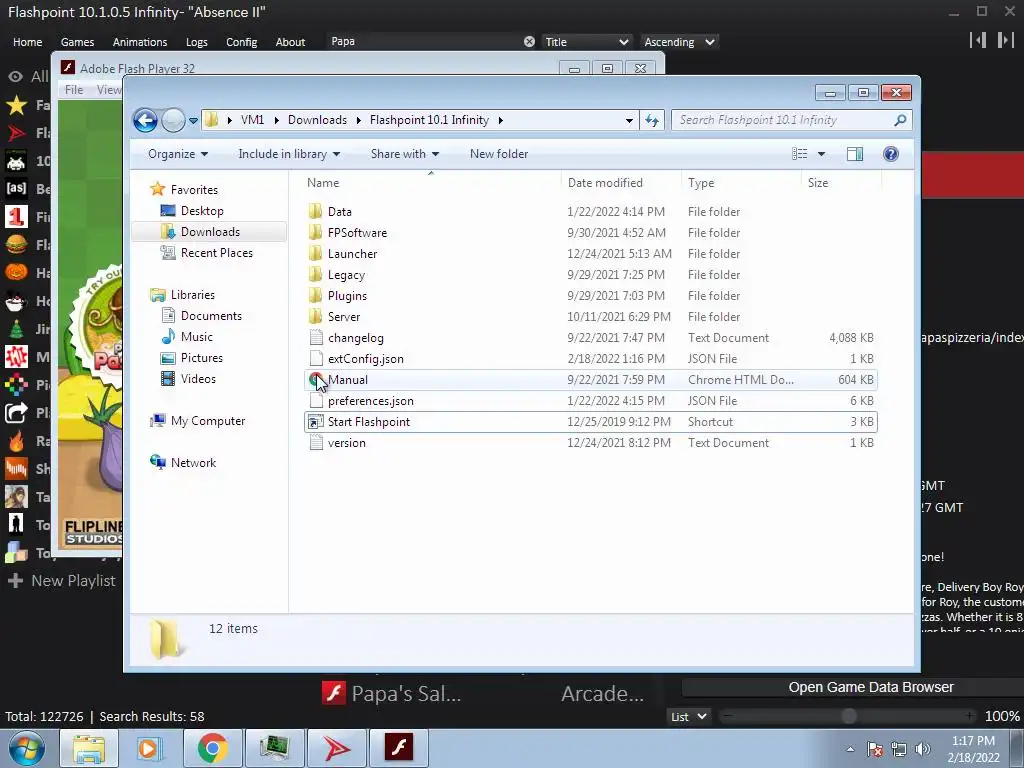
Task: Open the Organize dropdown
Action: [x=178, y=154]
